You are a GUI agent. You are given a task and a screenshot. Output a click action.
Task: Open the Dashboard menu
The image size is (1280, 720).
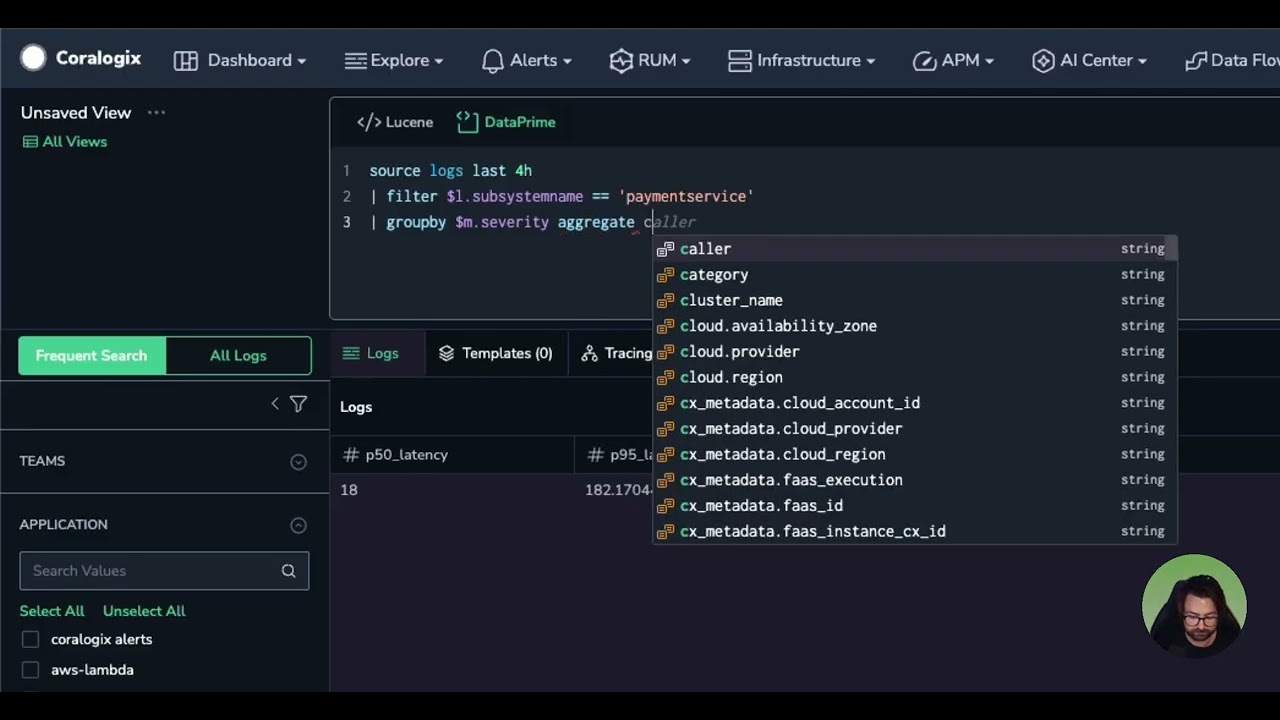[240, 60]
